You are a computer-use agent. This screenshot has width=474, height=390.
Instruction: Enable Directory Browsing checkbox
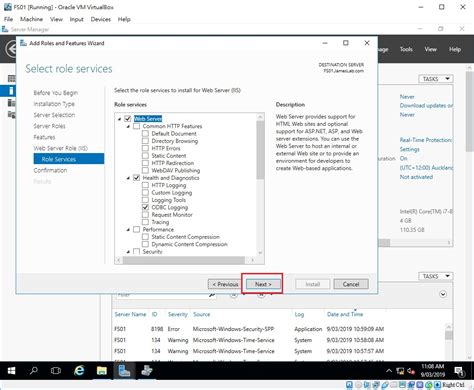145,141
